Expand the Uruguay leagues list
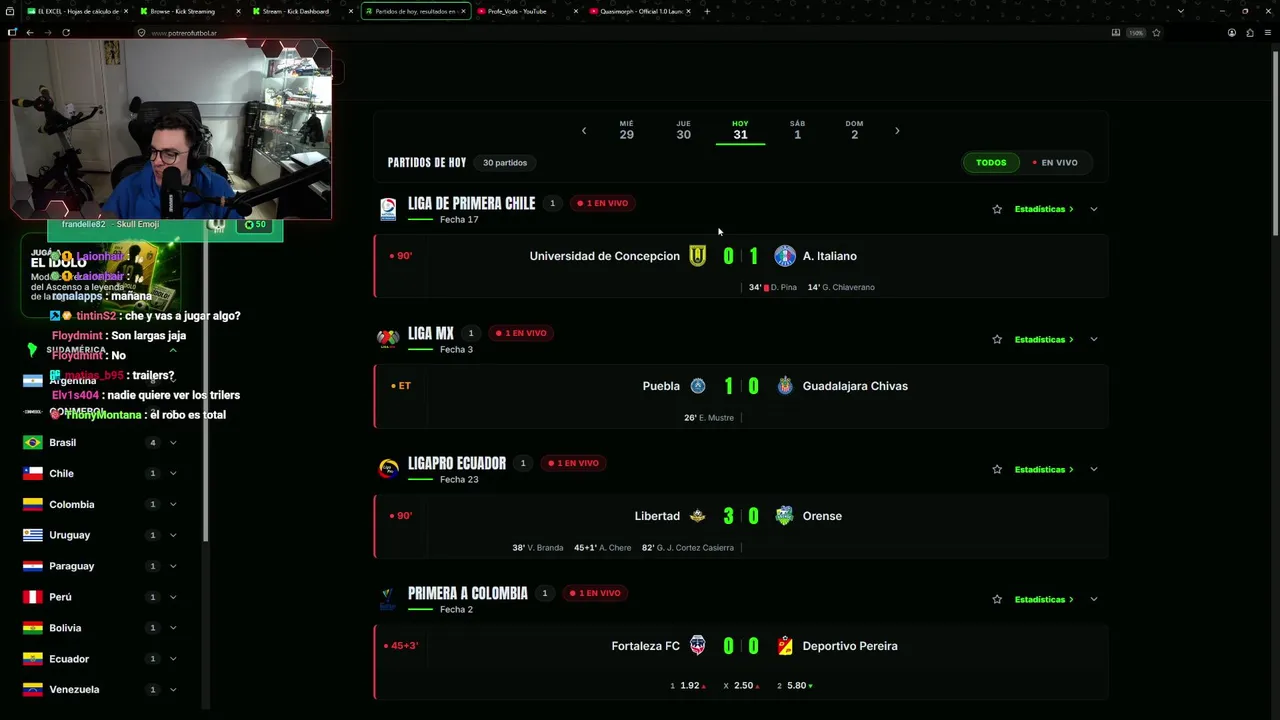 point(173,536)
